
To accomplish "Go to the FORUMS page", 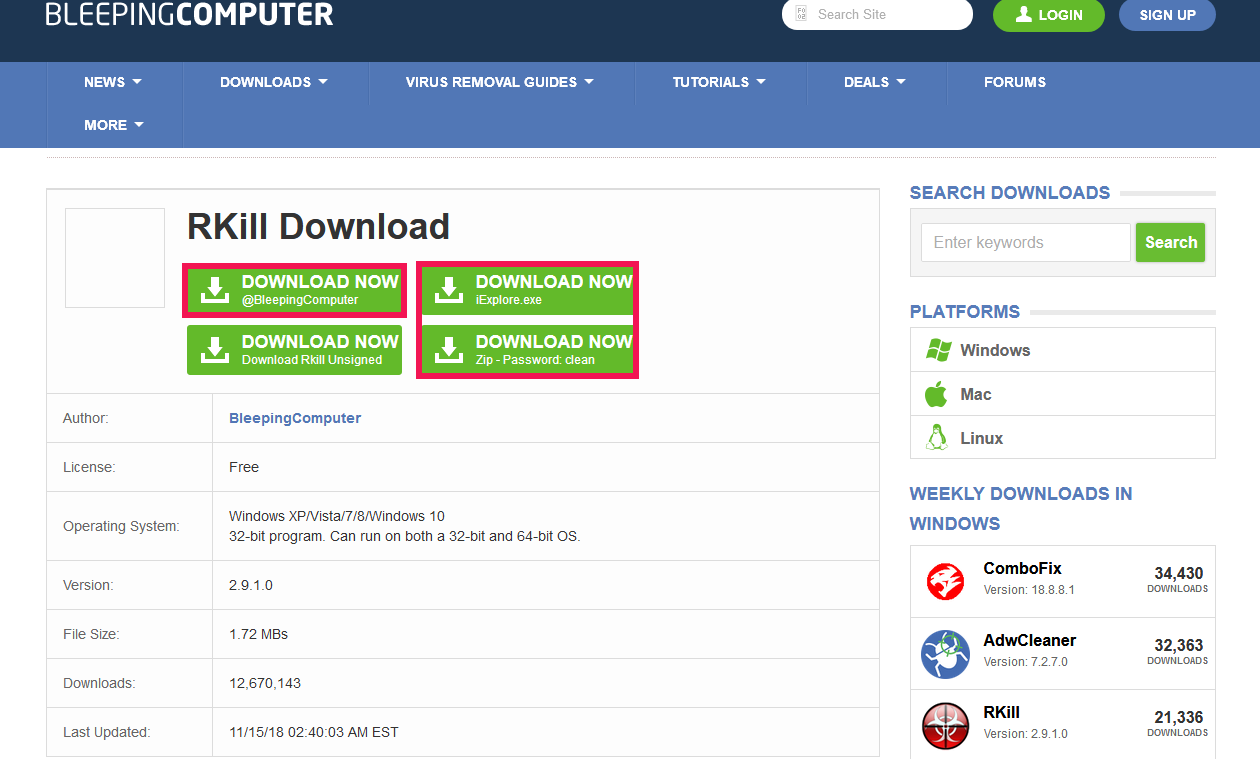I will (x=1015, y=82).
